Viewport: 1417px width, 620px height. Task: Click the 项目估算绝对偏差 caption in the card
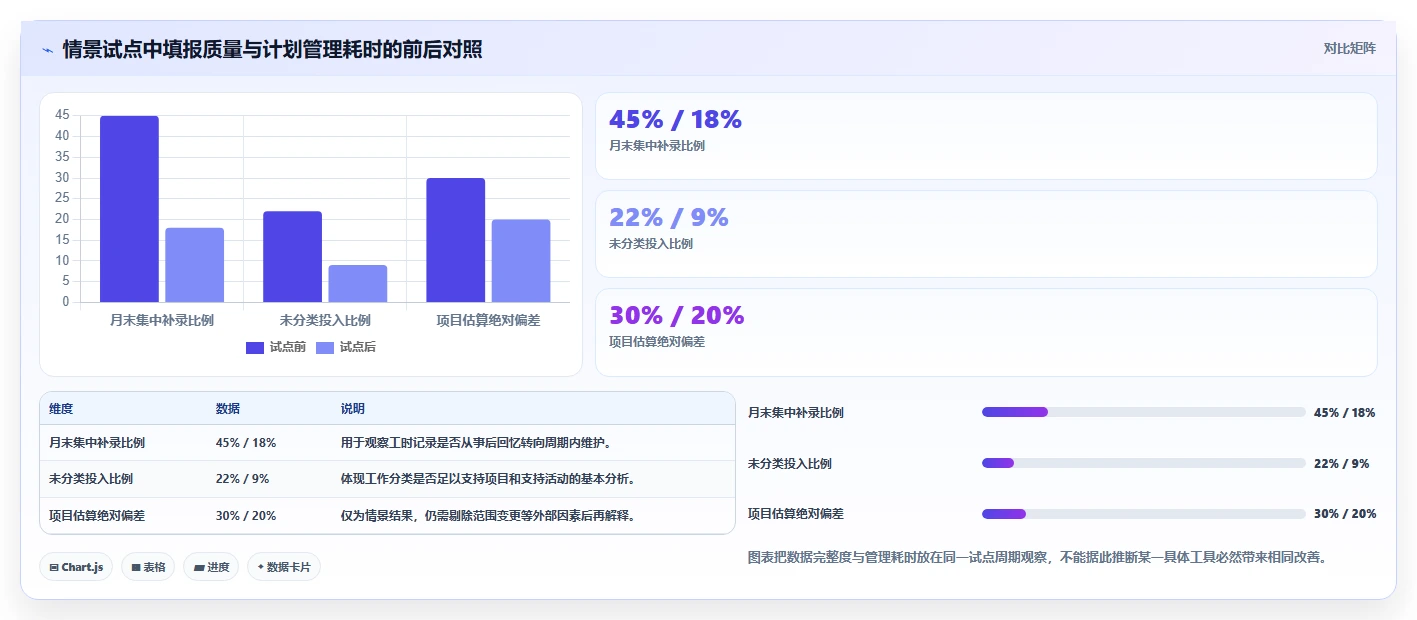(x=657, y=342)
